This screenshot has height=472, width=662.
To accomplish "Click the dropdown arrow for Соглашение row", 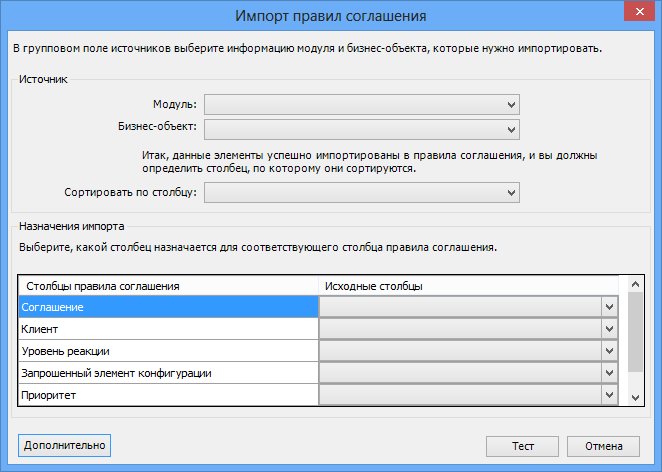I will pos(609,307).
